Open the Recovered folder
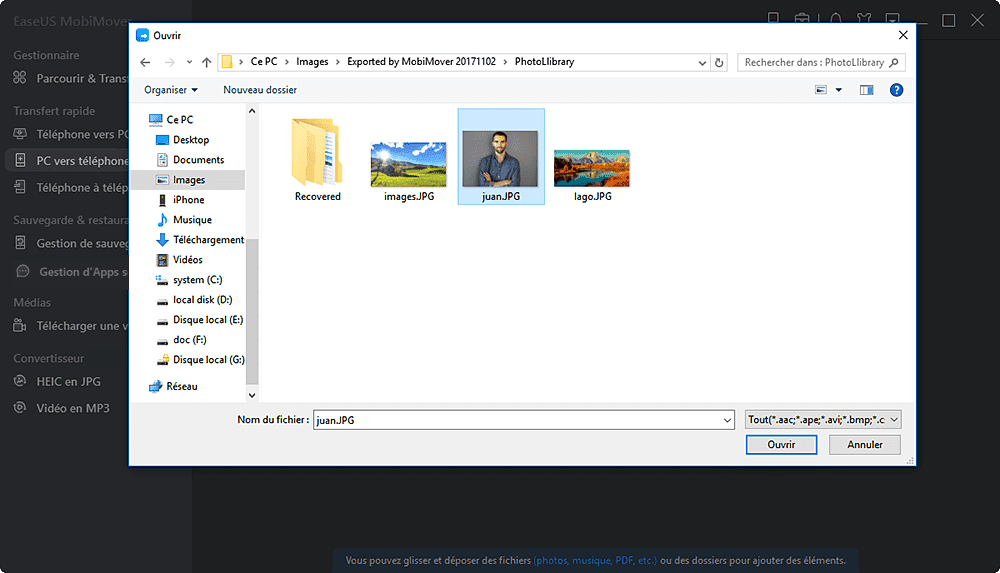 317,160
